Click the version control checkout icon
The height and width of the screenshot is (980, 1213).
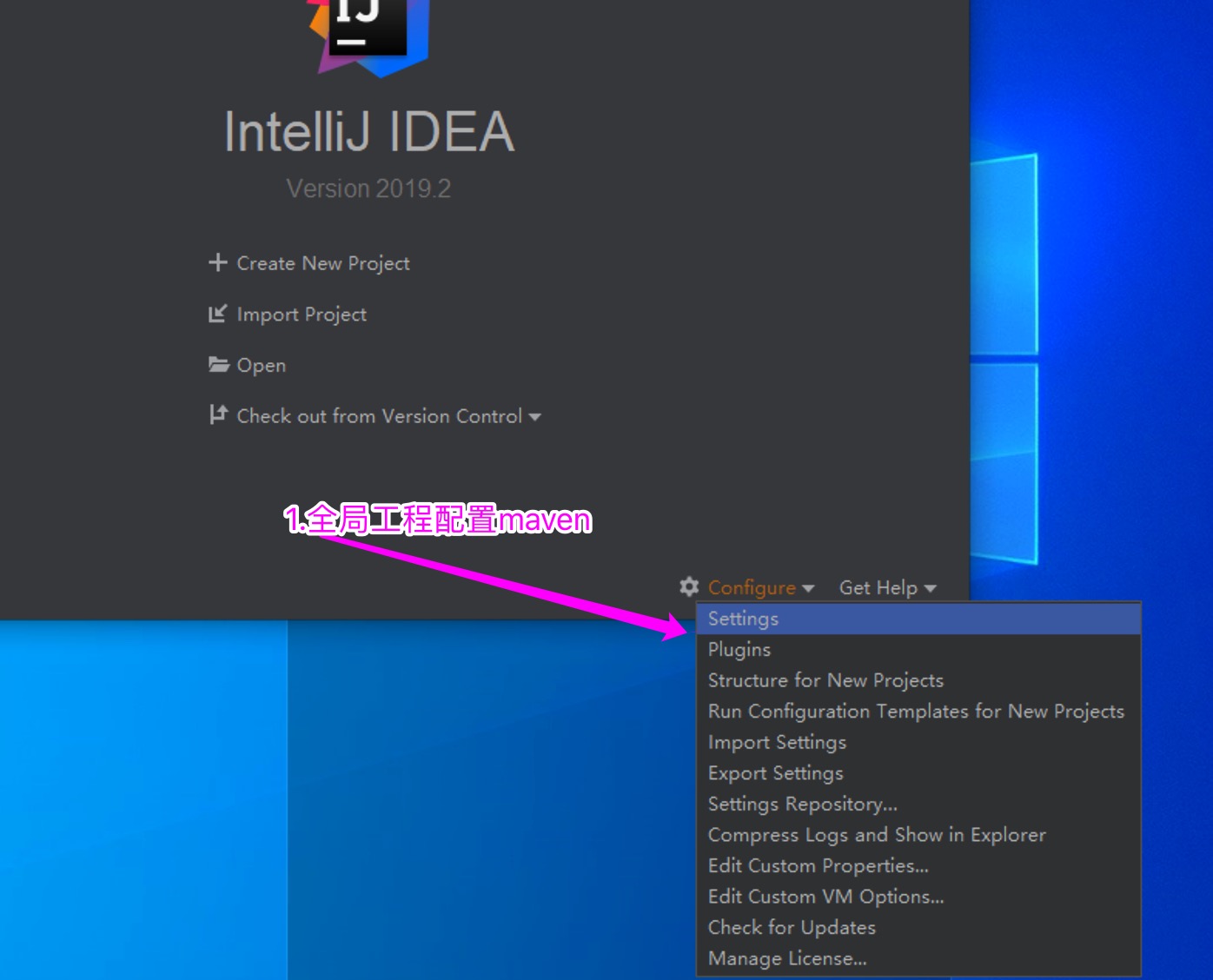pos(218,414)
